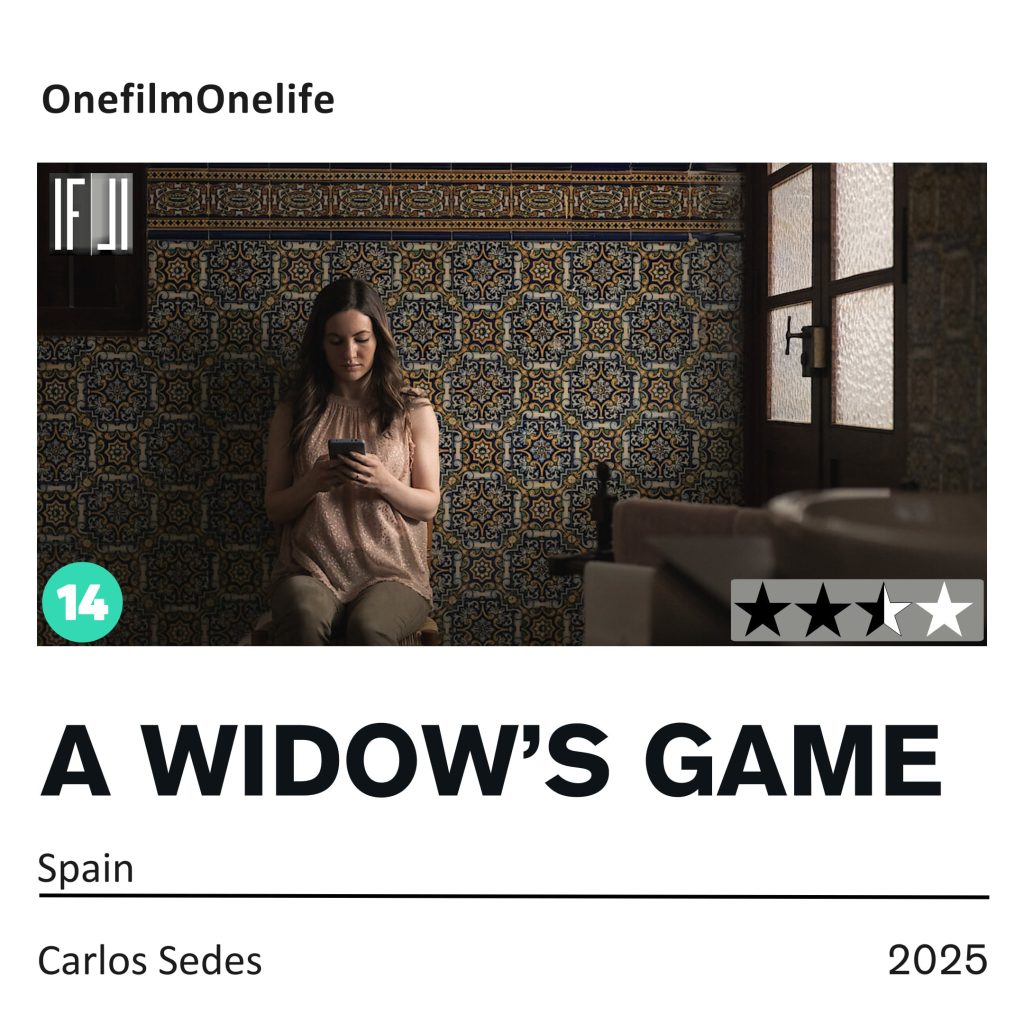Open the A WIDOW'S GAME title
Image resolution: width=1024 pixels, height=1024 pixels.
coord(491,761)
